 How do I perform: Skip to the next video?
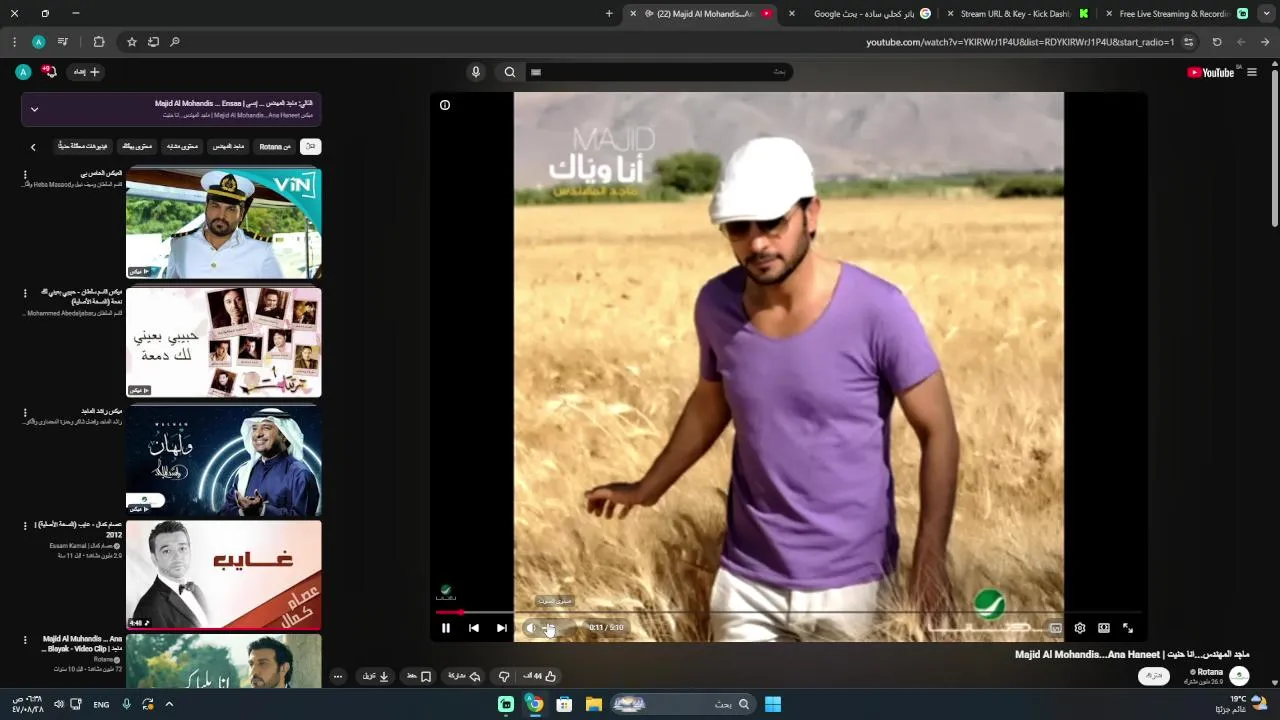(x=502, y=628)
